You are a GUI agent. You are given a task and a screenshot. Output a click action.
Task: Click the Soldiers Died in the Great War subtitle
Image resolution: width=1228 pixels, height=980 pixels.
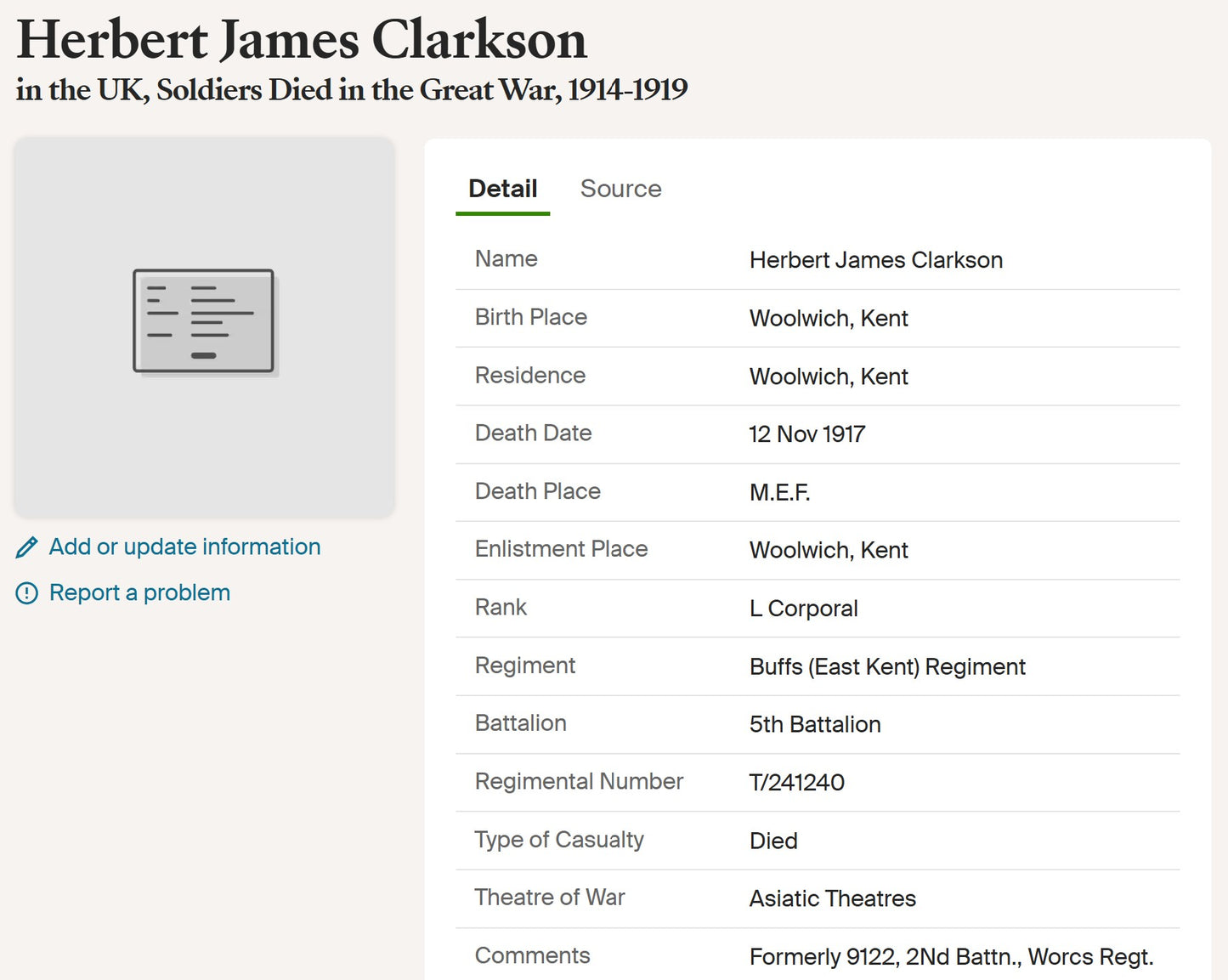[x=351, y=89]
